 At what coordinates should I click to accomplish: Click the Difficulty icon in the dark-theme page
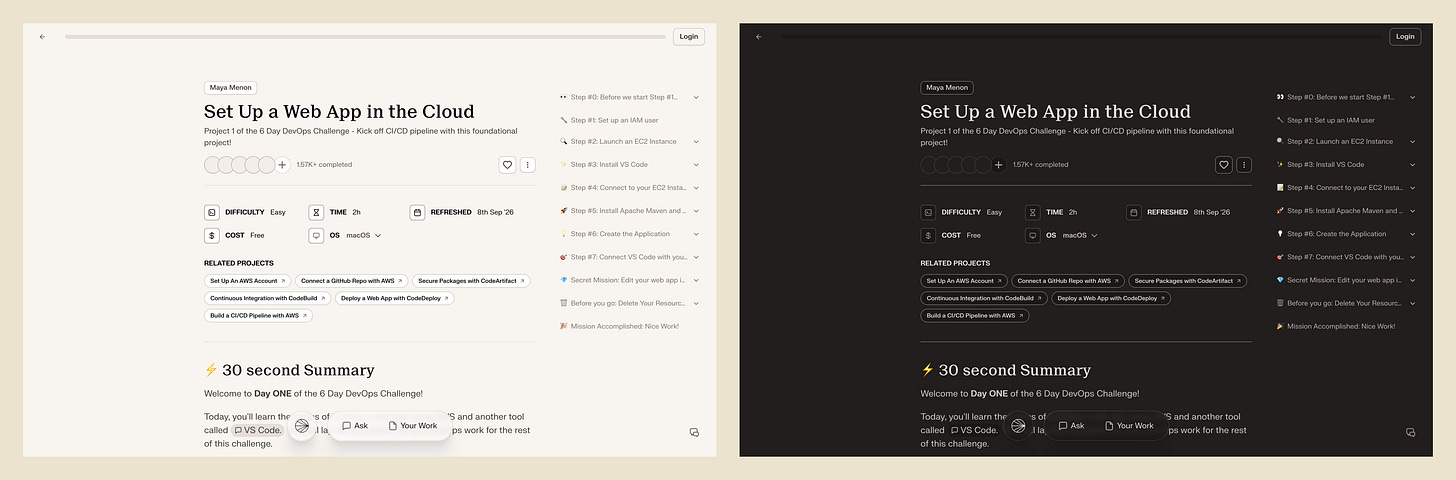928,212
